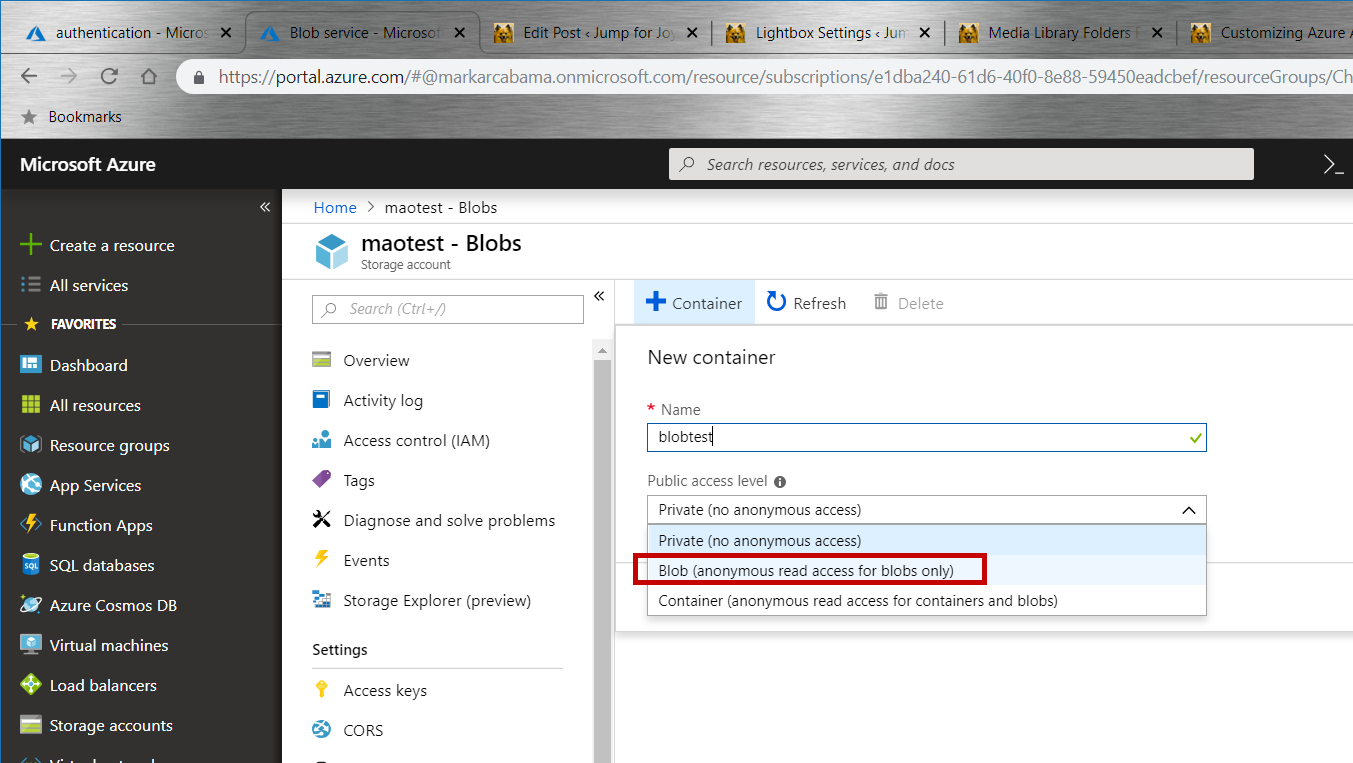
Task: Click the Load balancers diamond icon
Action: 31,685
